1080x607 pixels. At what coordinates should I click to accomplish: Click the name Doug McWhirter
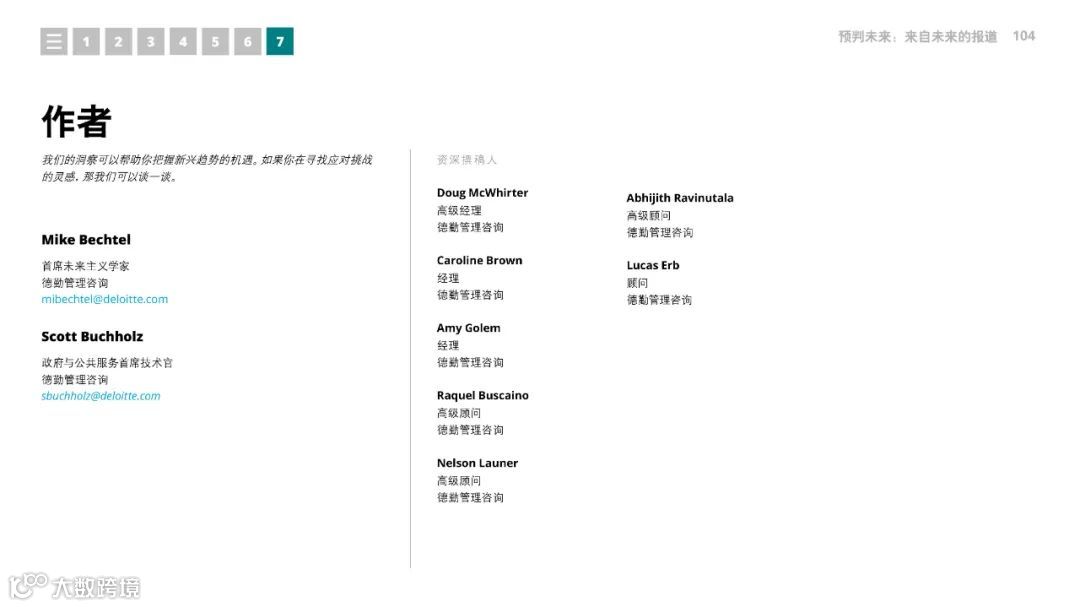point(482,193)
